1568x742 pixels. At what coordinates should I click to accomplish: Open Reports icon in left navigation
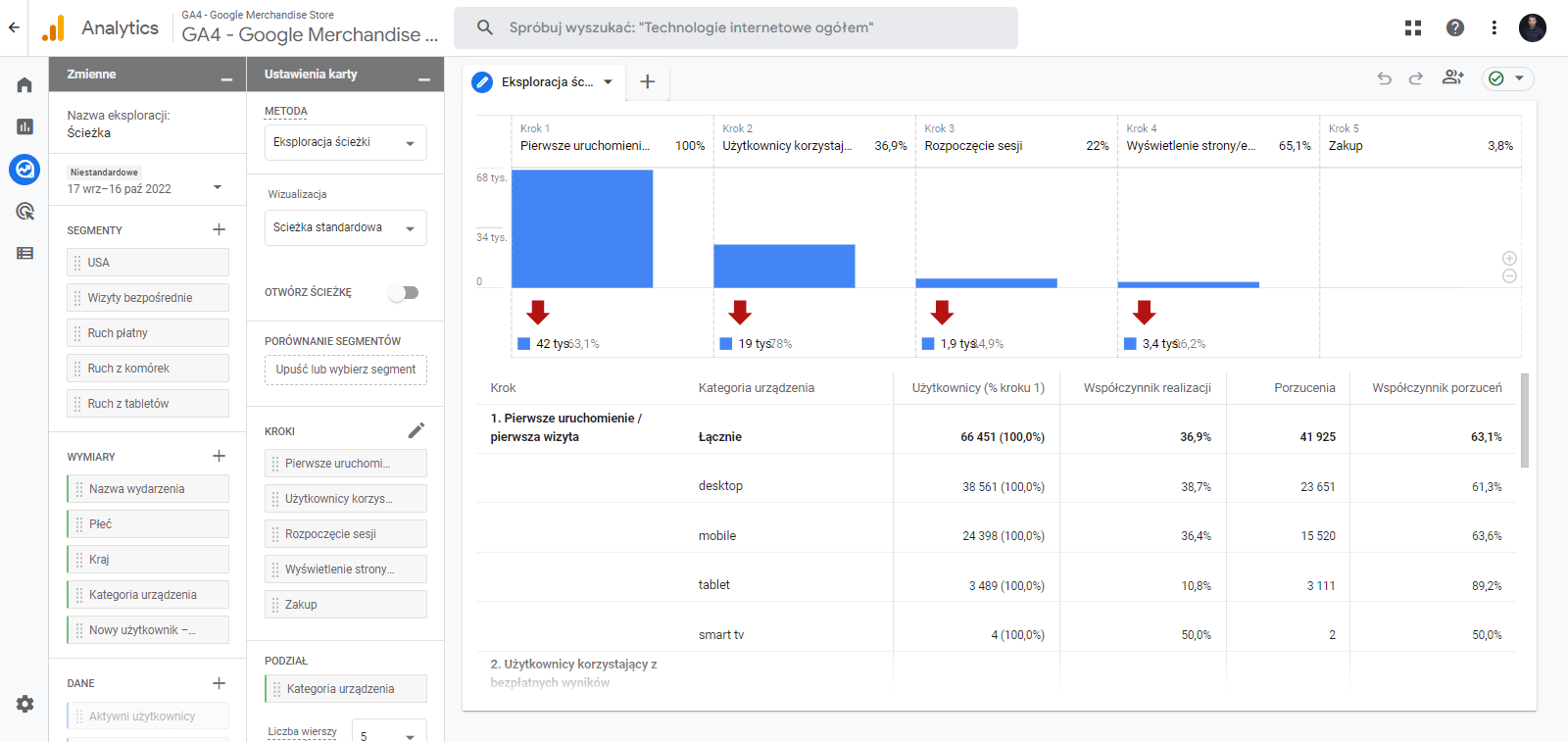(x=24, y=126)
